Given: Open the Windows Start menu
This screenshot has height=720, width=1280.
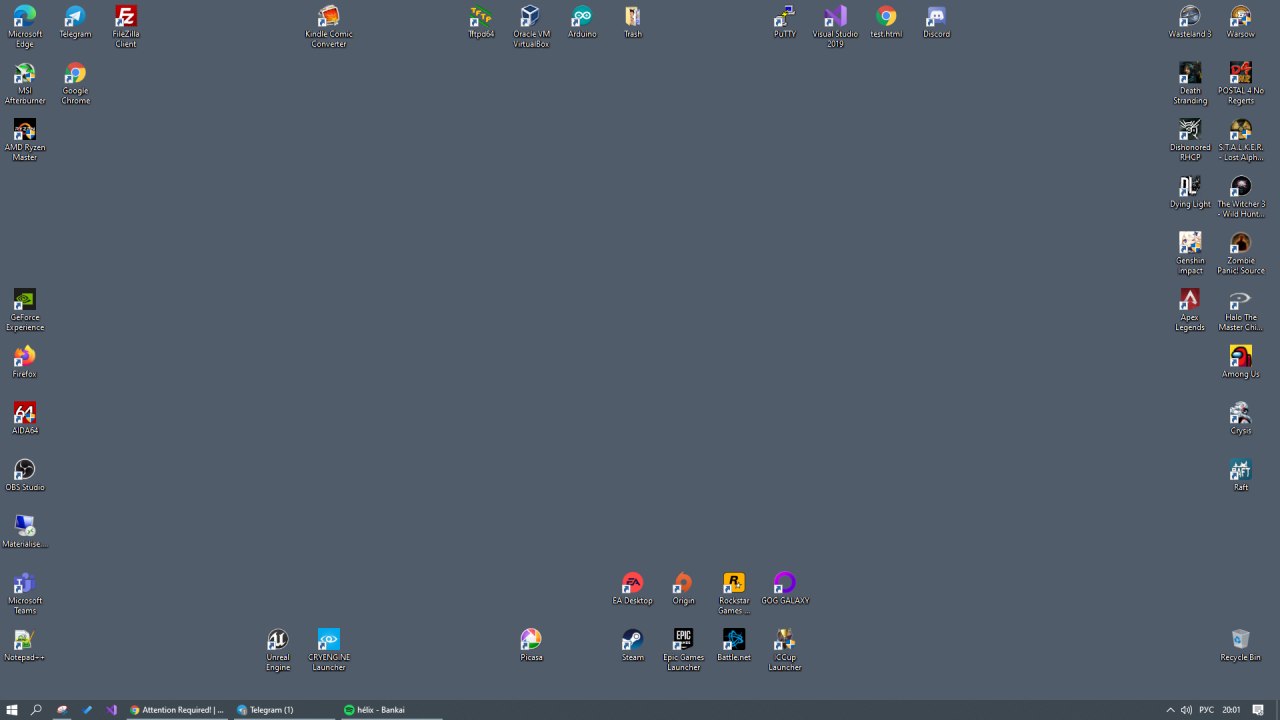Looking at the screenshot, I should pos(12,710).
